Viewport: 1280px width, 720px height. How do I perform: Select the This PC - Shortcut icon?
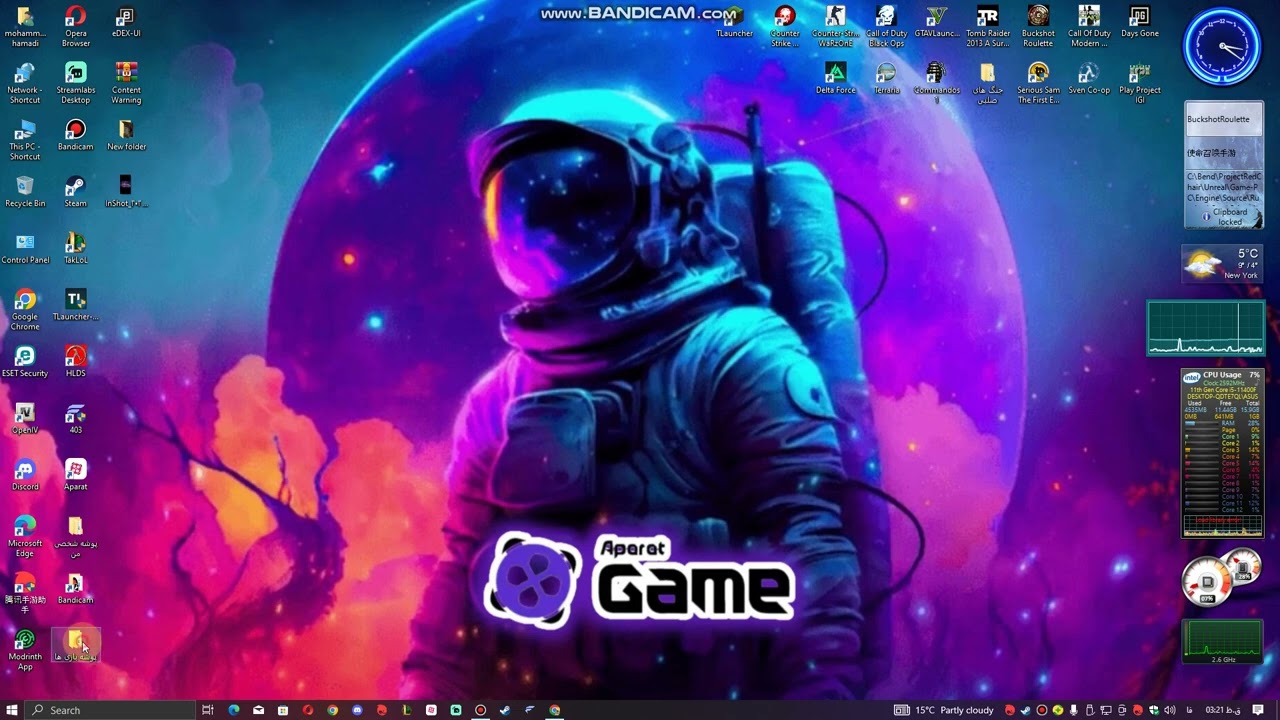point(25,140)
